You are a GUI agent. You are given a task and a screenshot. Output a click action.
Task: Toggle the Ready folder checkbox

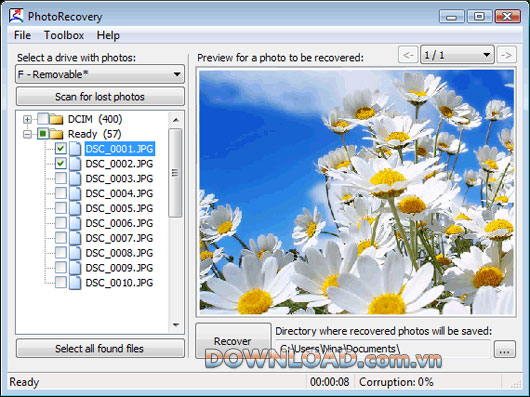click(x=43, y=134)
